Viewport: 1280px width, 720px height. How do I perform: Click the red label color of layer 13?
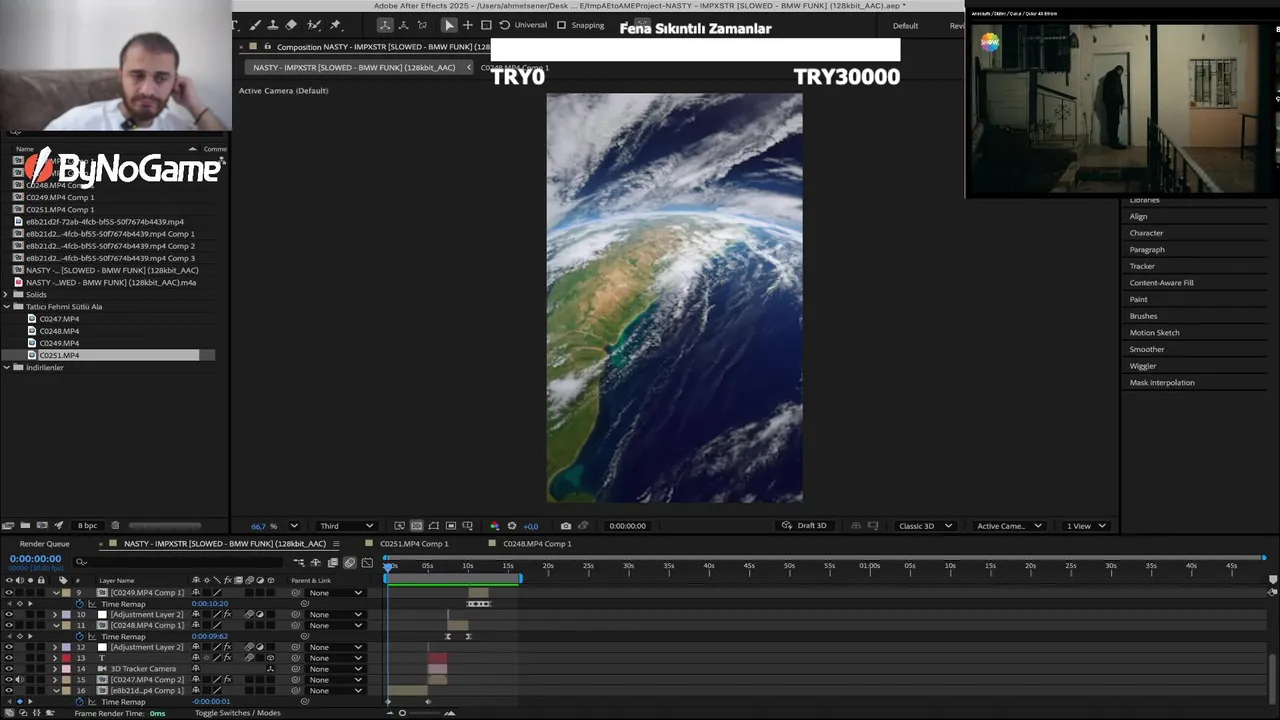pos(67,658)
